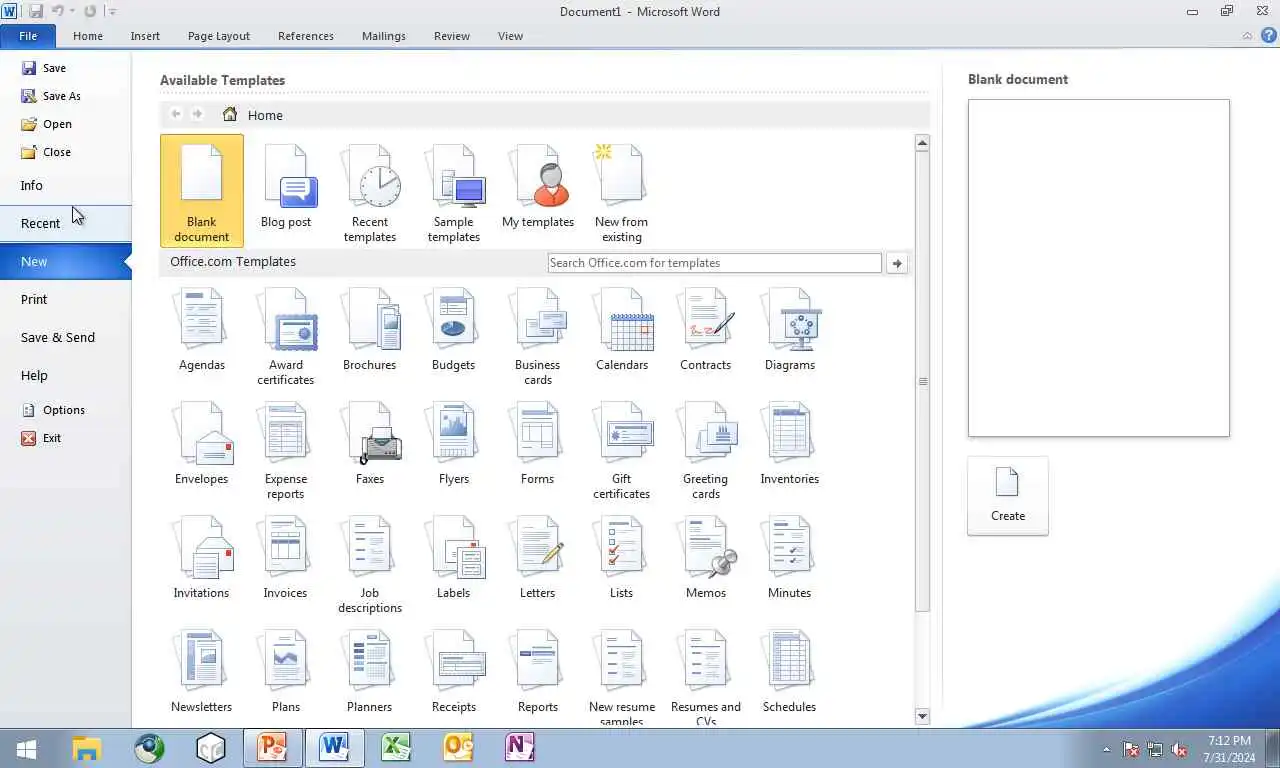Image resolution: width=1280 pixels, height=768 pixels.
Task: Open the Planners template category
Action: [x=370, y=672]
